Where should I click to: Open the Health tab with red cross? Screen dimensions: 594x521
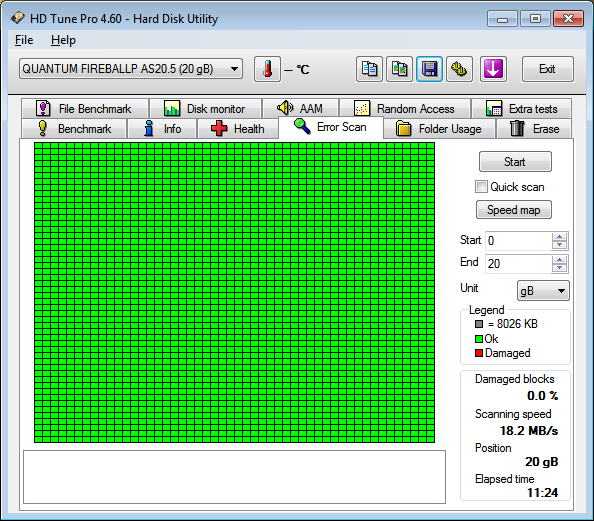click(x=238, y=129)
